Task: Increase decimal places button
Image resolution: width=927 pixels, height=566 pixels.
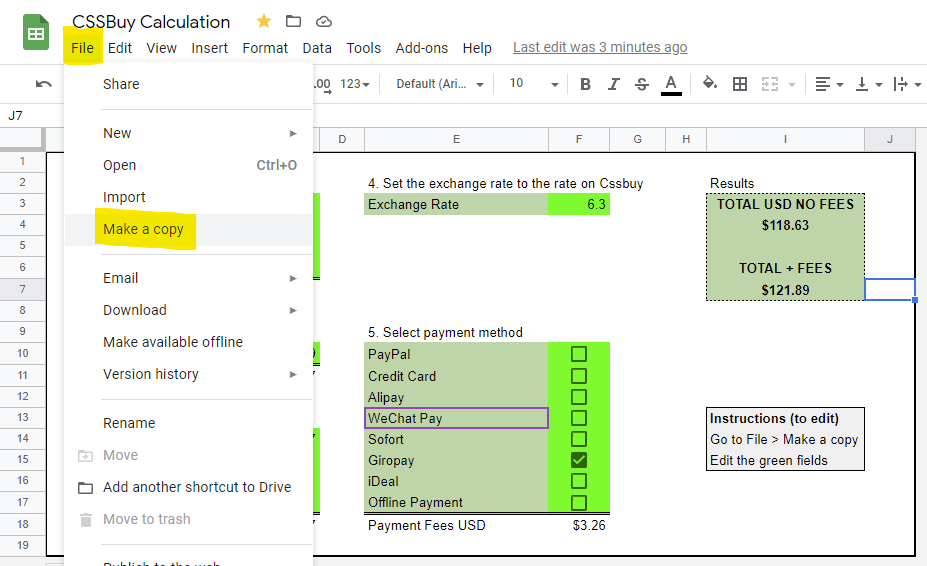Action: (322, 85)
